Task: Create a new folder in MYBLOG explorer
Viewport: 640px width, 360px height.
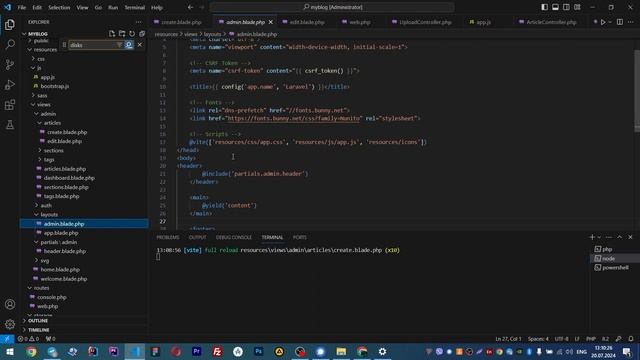Action: pos(122,33)
